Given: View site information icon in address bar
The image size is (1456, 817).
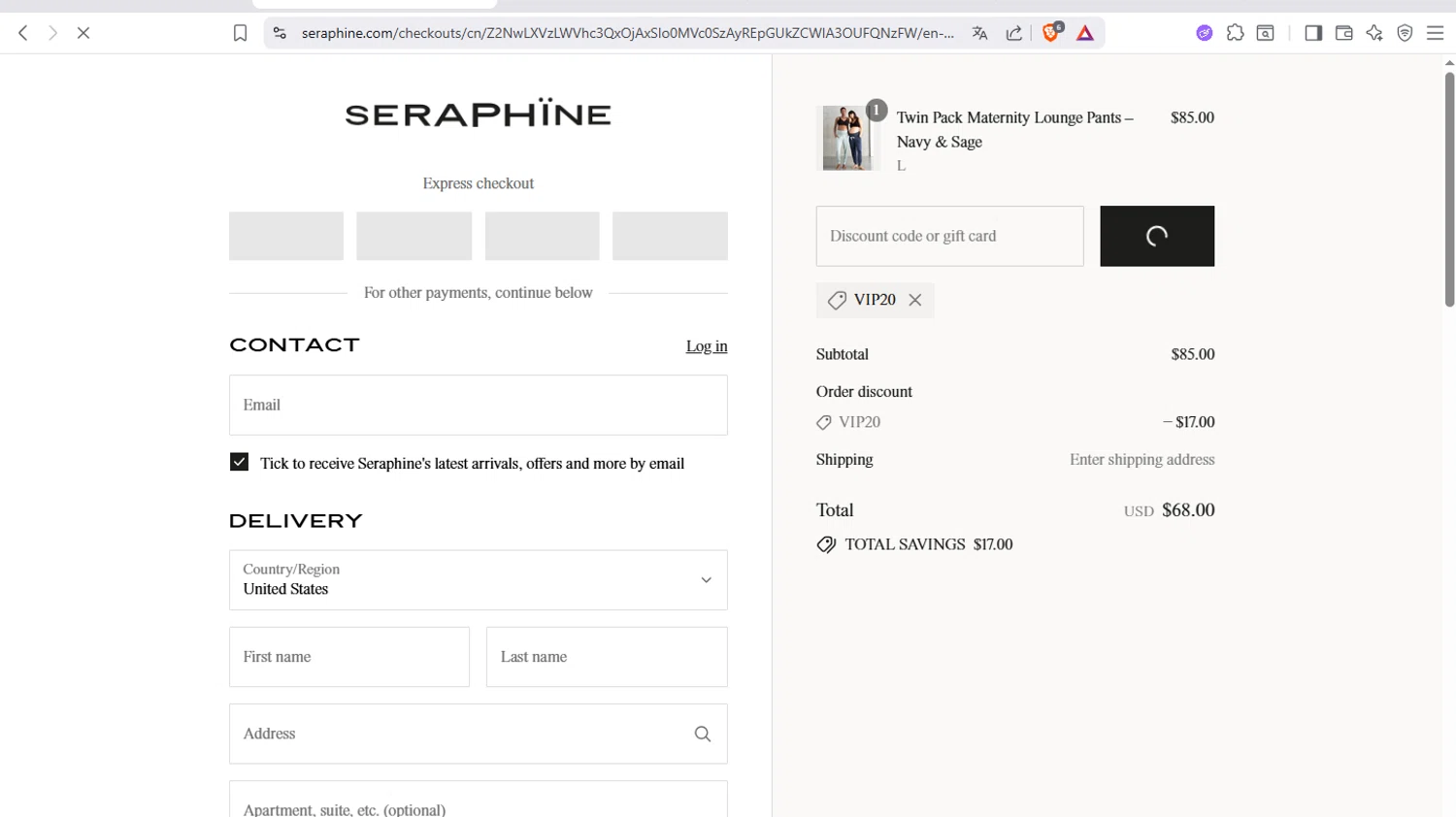Looking at the screenshot, I should 280,33.
